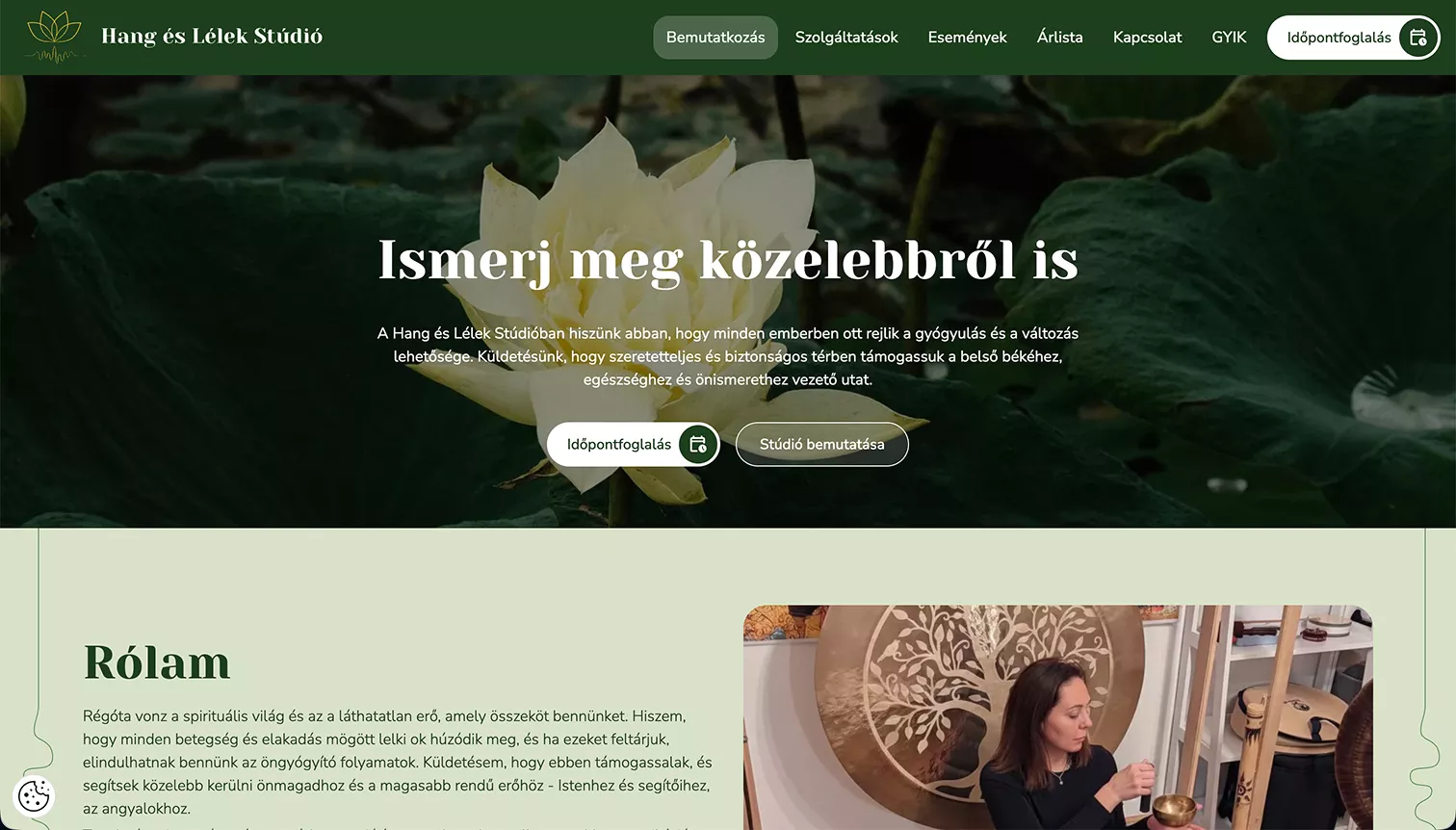
Task: Click the header Időpontfoglalás button
Action: [1353, 38]
